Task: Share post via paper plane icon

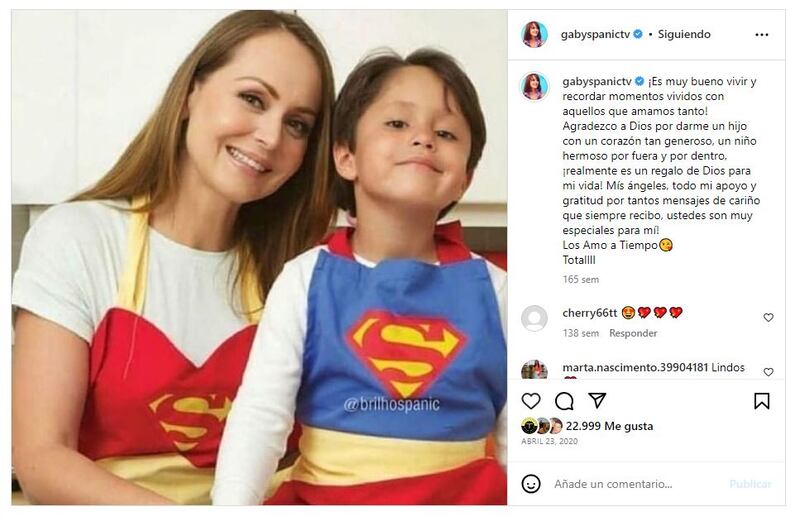Action: pyautogui.click(x=597, y=401)
